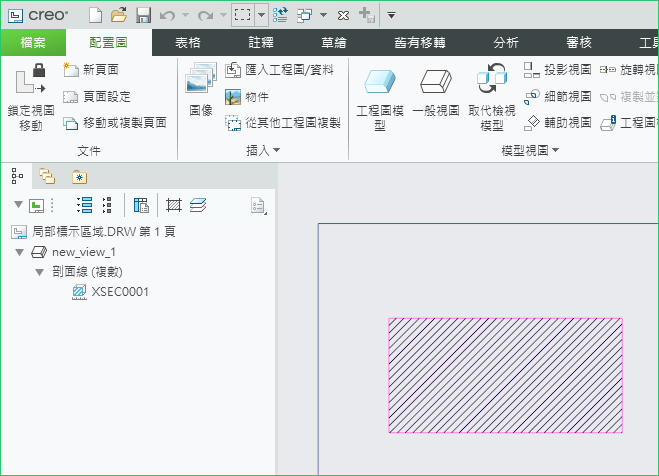Collapse the 剖面線 (複數) tree node
The image size is (659, 476).
click(x=39, y=272)
